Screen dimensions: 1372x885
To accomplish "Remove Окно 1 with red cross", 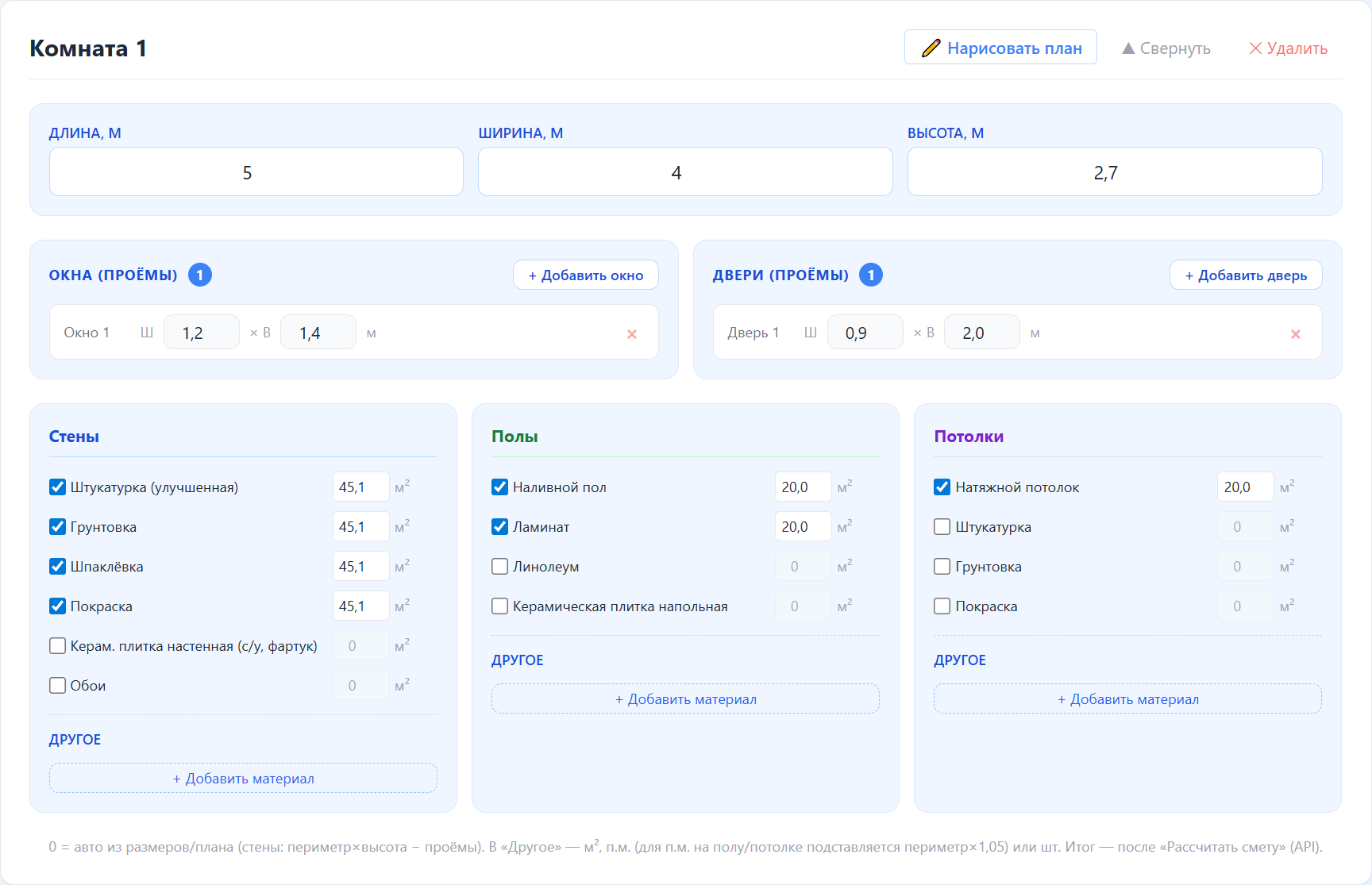I will tap(632, 334).
